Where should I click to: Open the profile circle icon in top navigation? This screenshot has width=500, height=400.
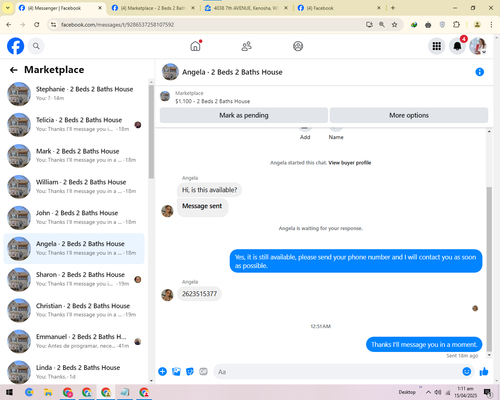click(298, 46)
